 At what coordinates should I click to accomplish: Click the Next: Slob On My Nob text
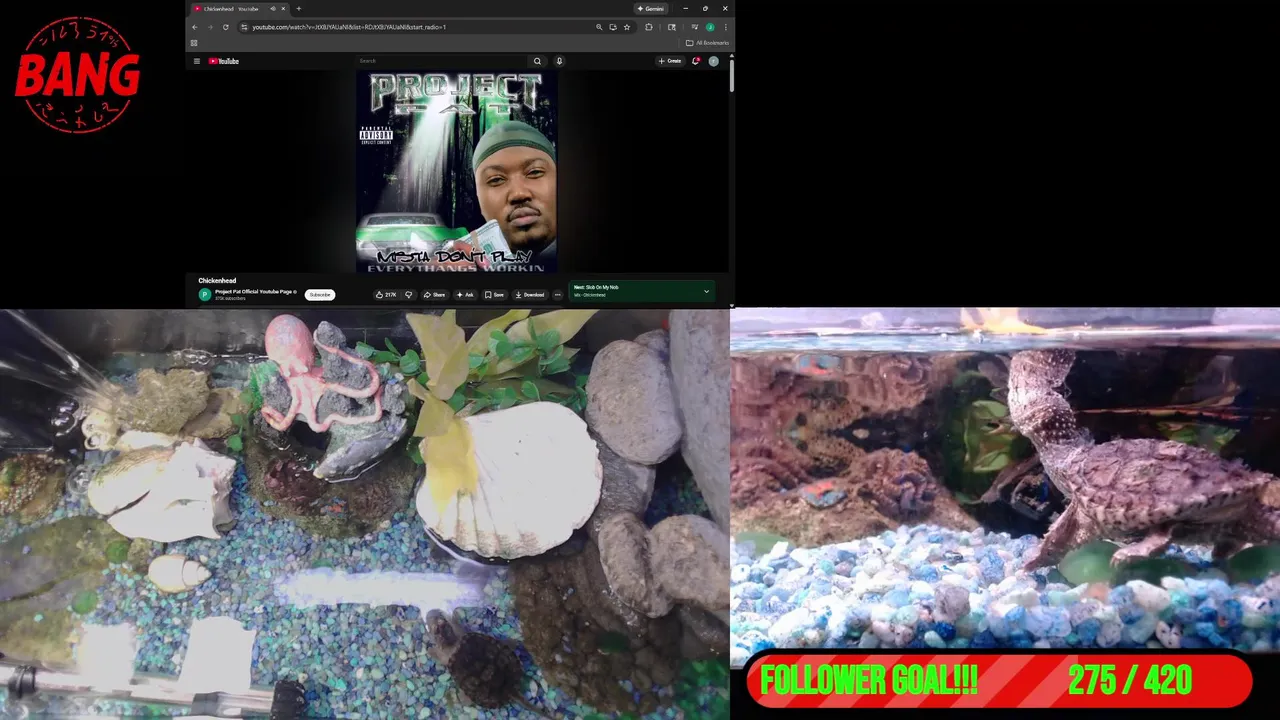pos(596,287)
